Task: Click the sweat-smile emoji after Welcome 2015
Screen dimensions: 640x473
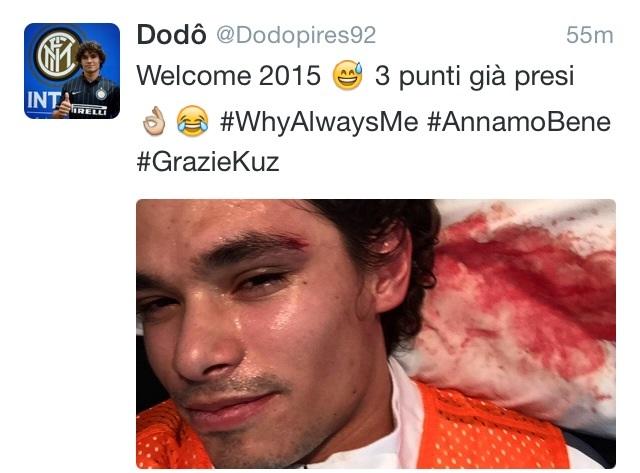Action: [x=347, y=76]
